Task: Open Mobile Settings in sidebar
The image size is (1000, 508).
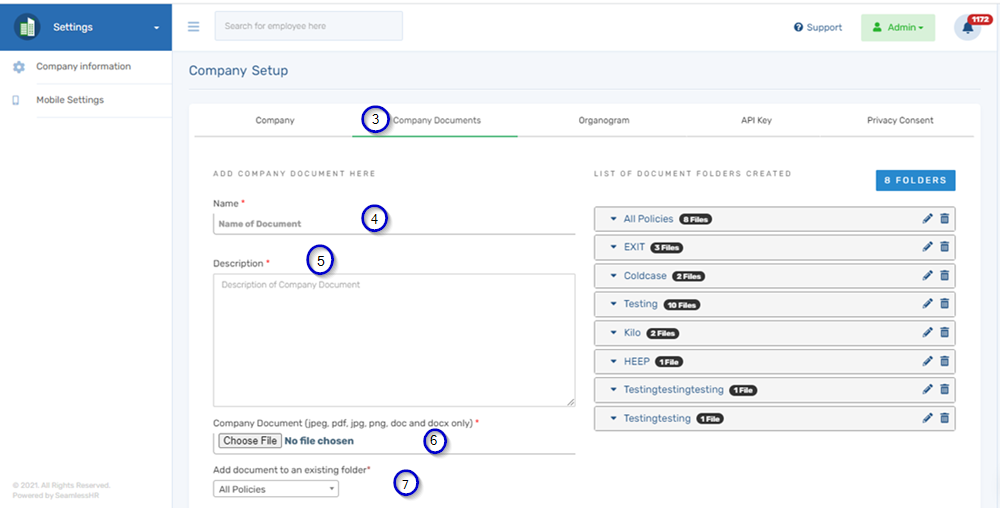Action: click(70, 100)
